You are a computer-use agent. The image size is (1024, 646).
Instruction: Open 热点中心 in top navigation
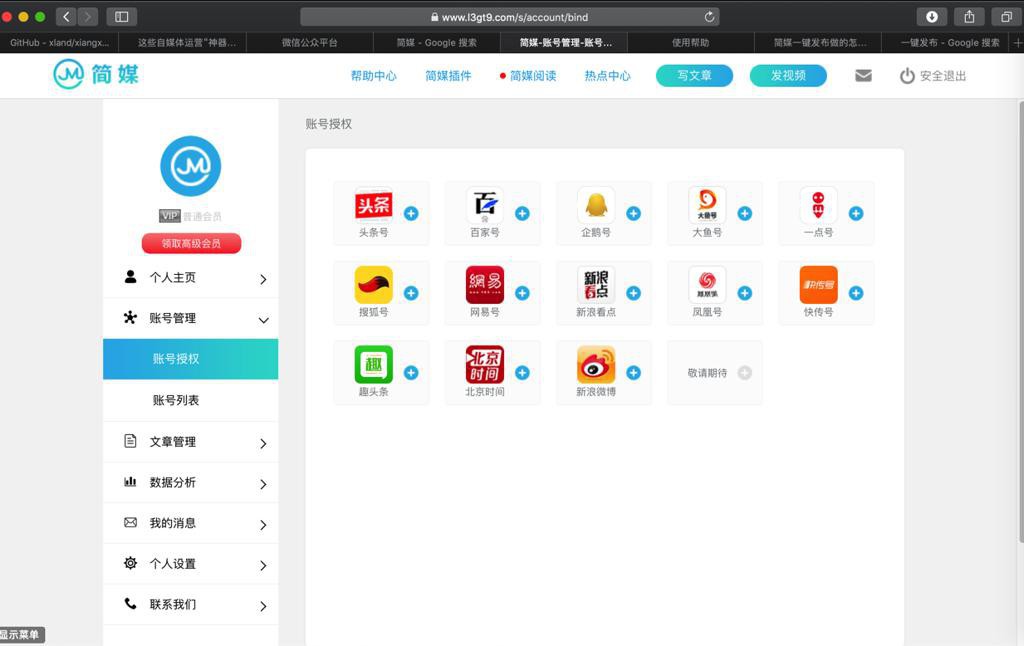click(x=607, y=76)
